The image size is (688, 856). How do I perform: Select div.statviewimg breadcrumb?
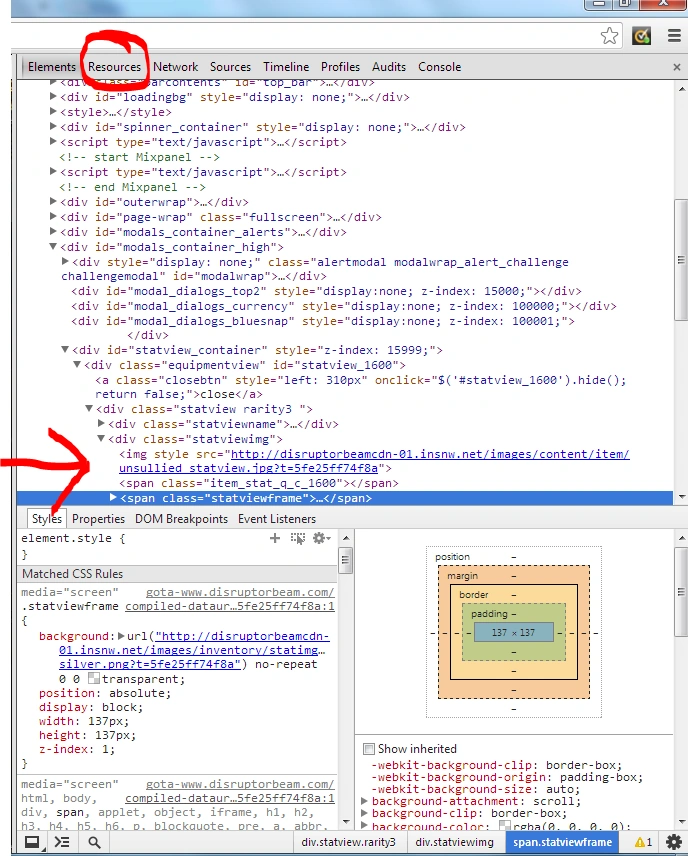(x=454, y=842)
